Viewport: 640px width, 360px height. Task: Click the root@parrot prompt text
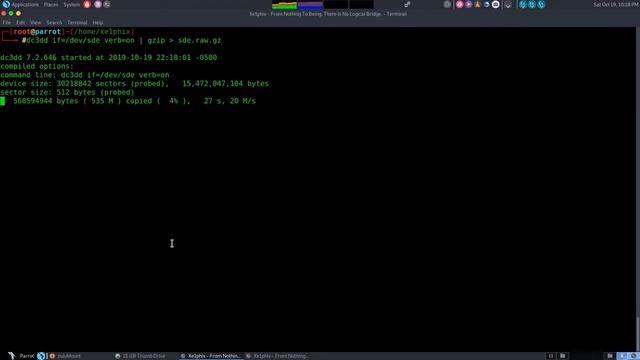point(37,31)
